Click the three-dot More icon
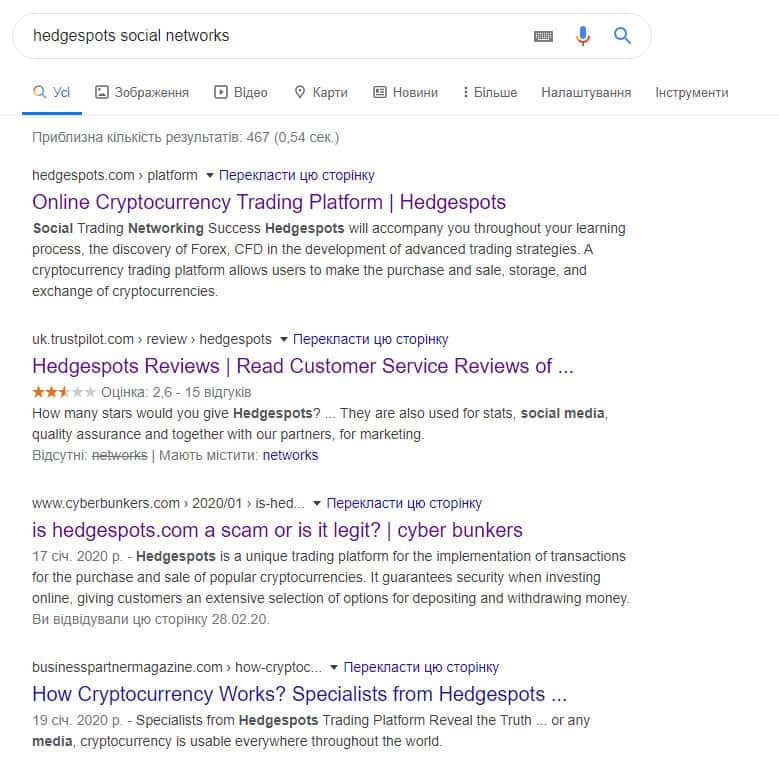The image size is (779, 762). point(466,92)
